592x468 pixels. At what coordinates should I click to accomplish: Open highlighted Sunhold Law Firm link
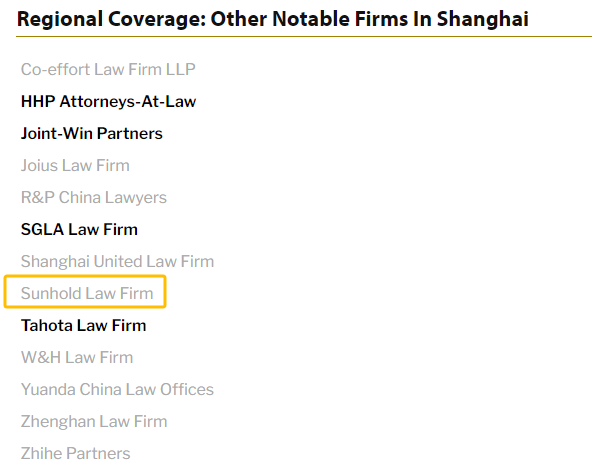pyautogui.click(x=87, y=293)
